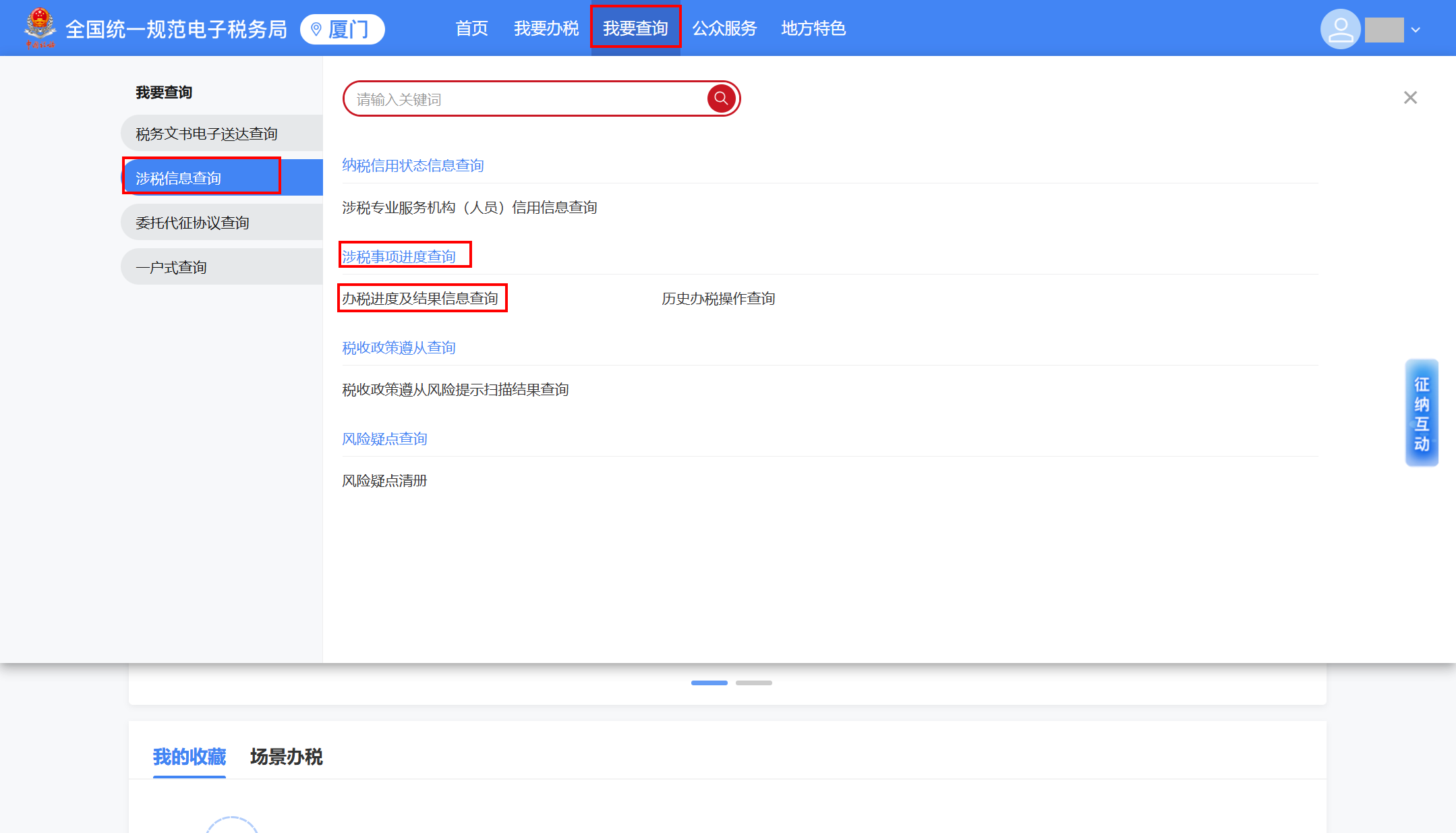
Task: Open 办税进度及结果信息查询 link
Action: [419, 298]
